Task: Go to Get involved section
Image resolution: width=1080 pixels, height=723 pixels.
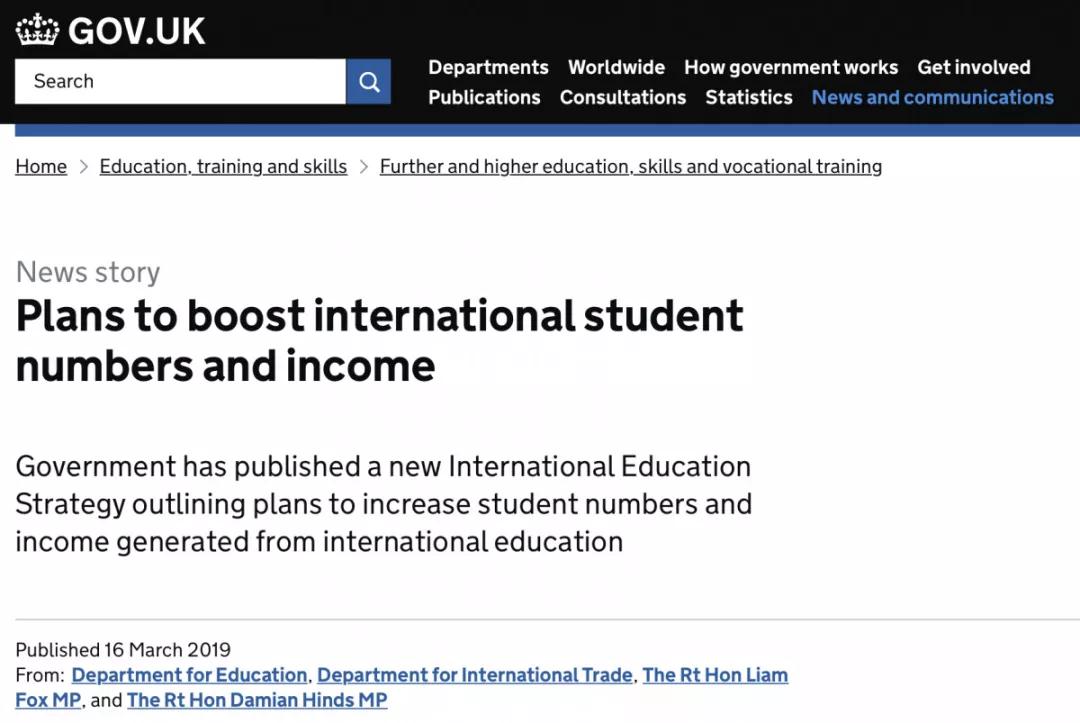Action: tap(973, 67)
